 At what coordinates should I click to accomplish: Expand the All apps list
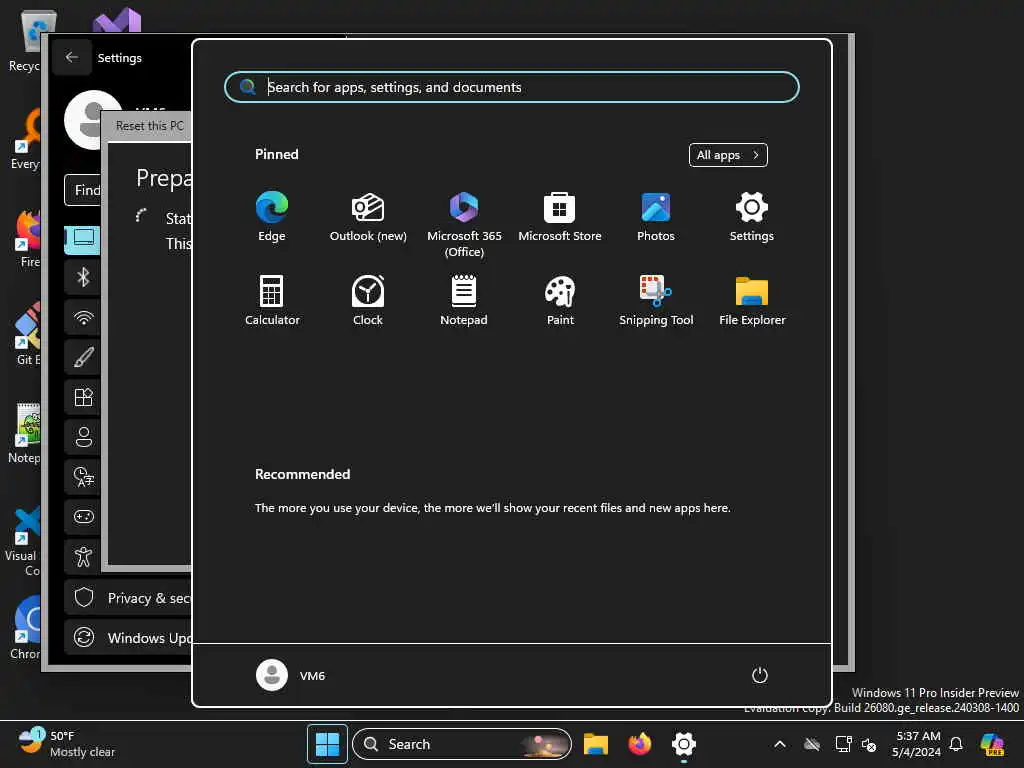[728, 155]
